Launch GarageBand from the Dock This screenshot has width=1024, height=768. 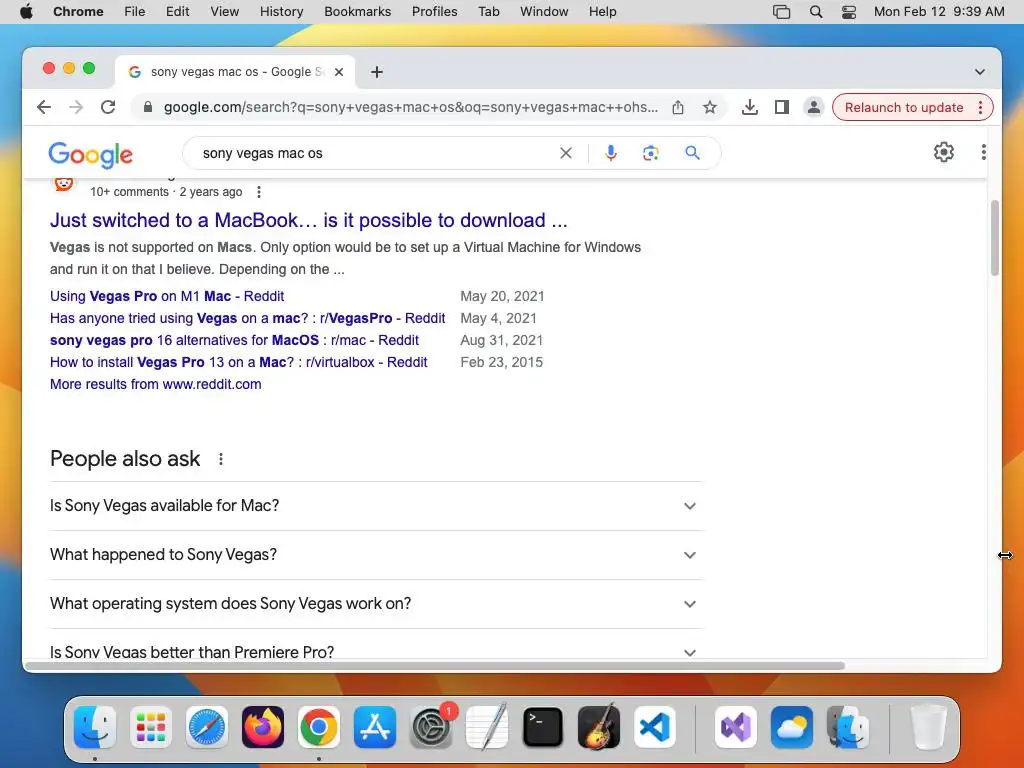point(599,727)
